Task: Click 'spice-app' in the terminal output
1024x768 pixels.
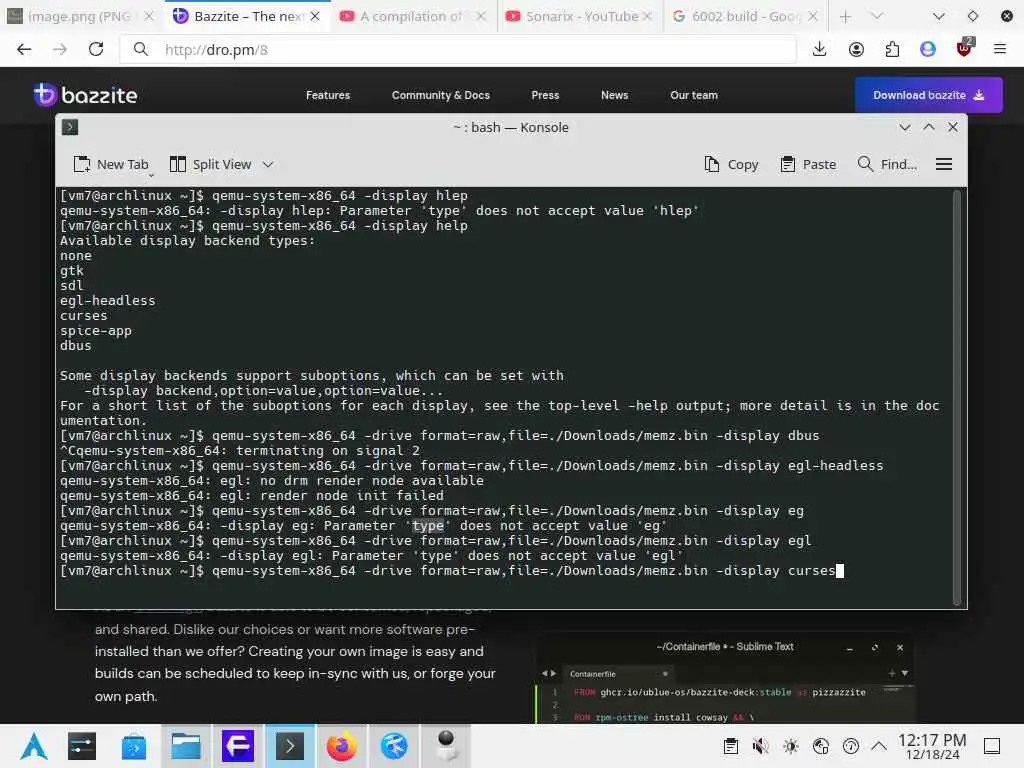Action: 96,330
